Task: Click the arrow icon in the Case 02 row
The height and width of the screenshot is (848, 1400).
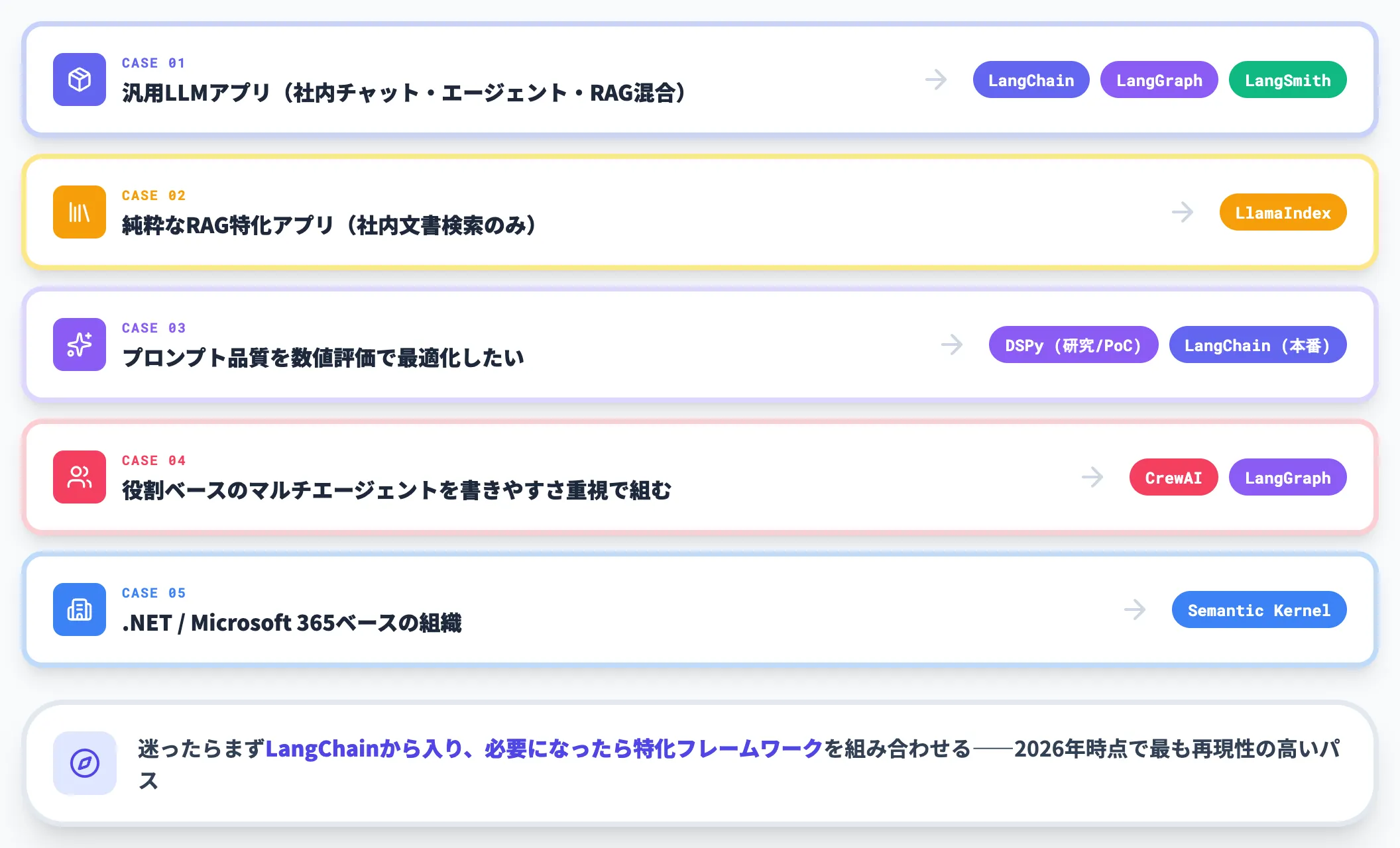Action: pyautogui.click(x=1183, y=212)
